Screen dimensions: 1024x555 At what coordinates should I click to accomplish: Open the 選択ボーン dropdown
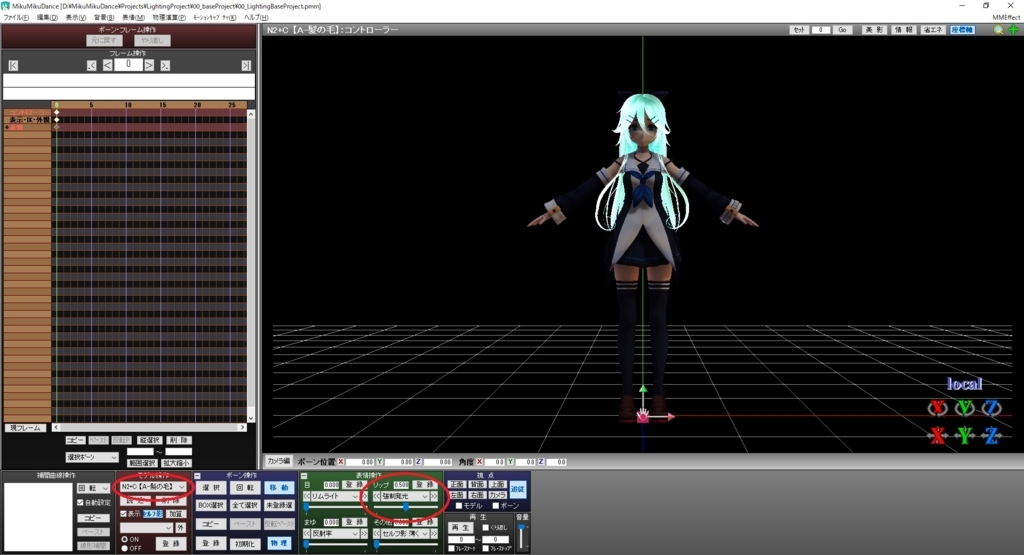tap(91, 457)
